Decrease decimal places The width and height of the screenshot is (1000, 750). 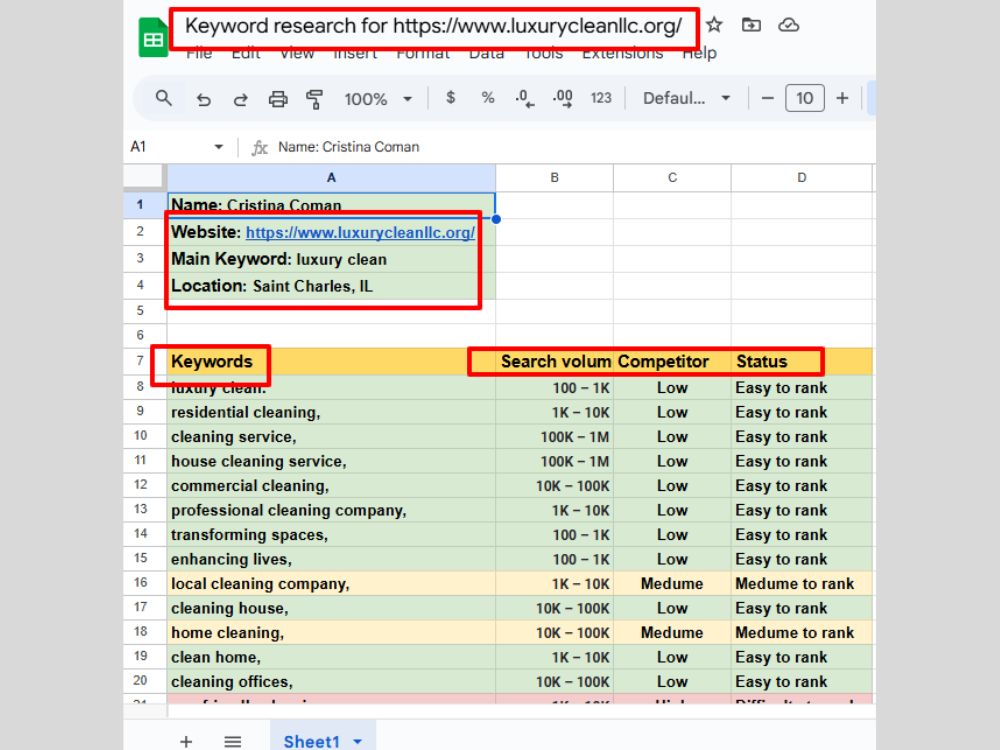pos(524,98)
